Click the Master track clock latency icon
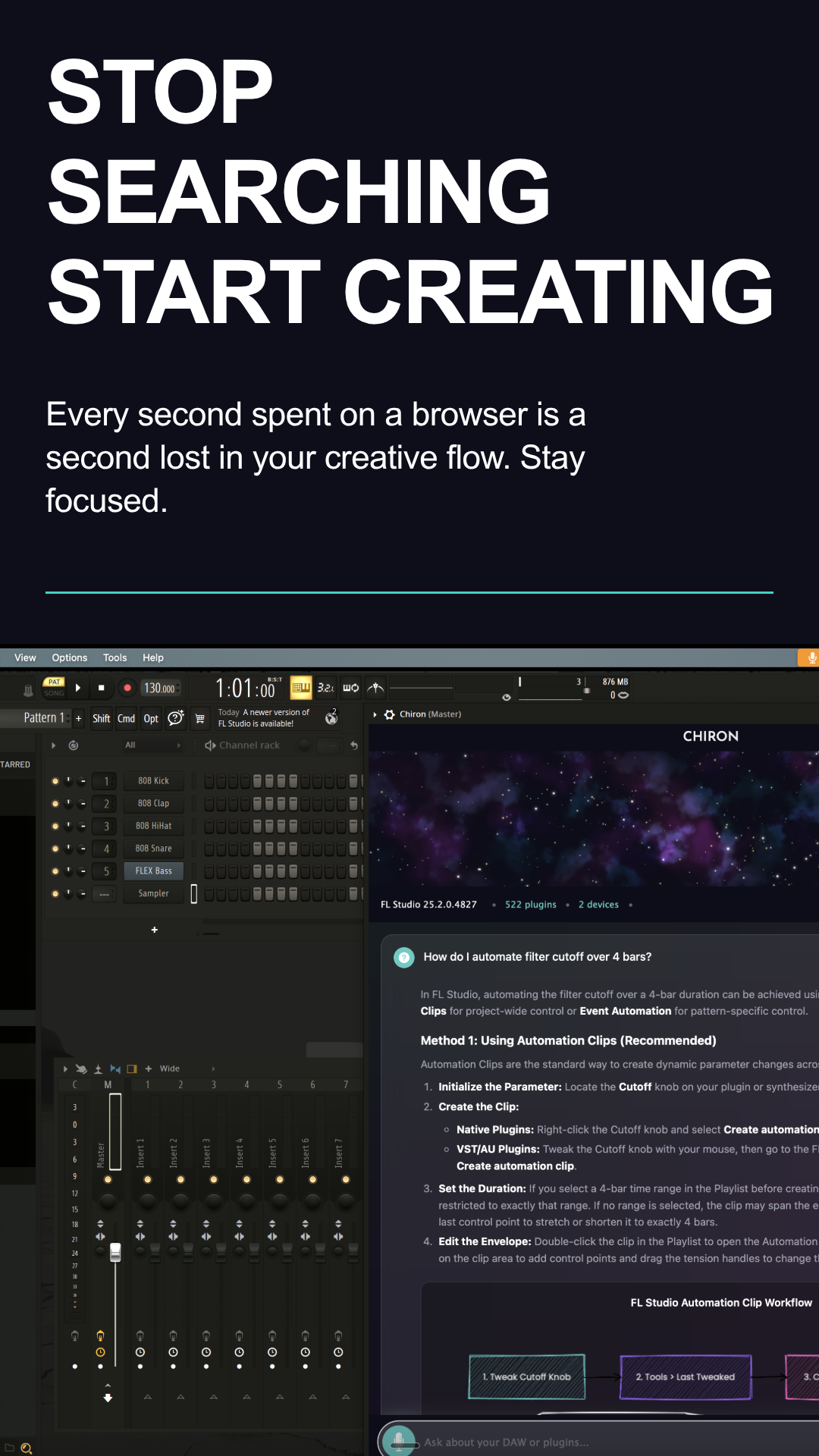 (100, 1352)
